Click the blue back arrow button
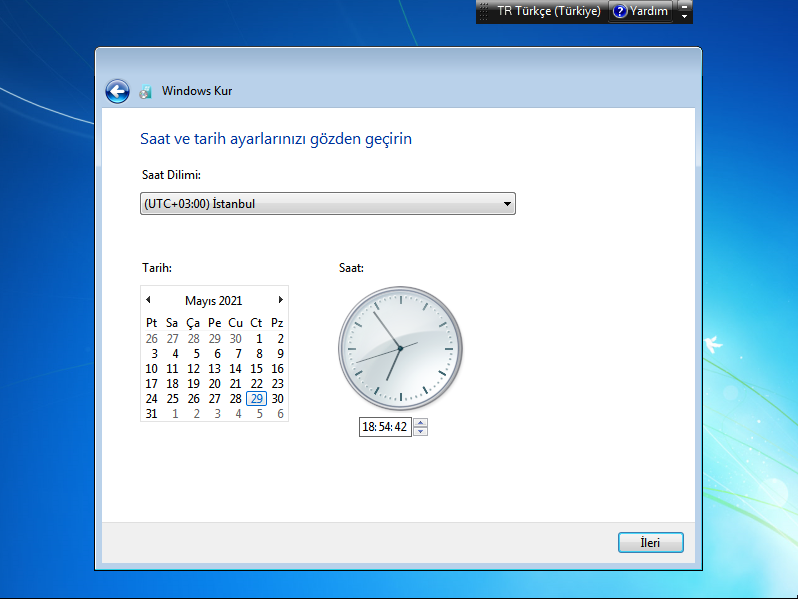The height and width of the screenshot is (599, 798). click(117, 91)
